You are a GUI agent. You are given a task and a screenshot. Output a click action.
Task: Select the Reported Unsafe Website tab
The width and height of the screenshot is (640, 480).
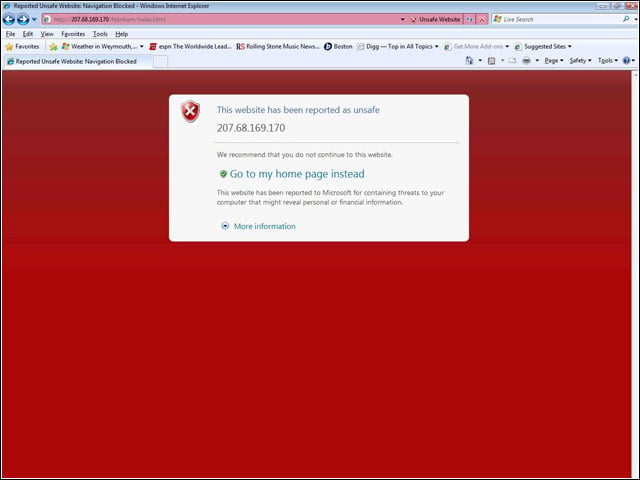coord(78,61)
